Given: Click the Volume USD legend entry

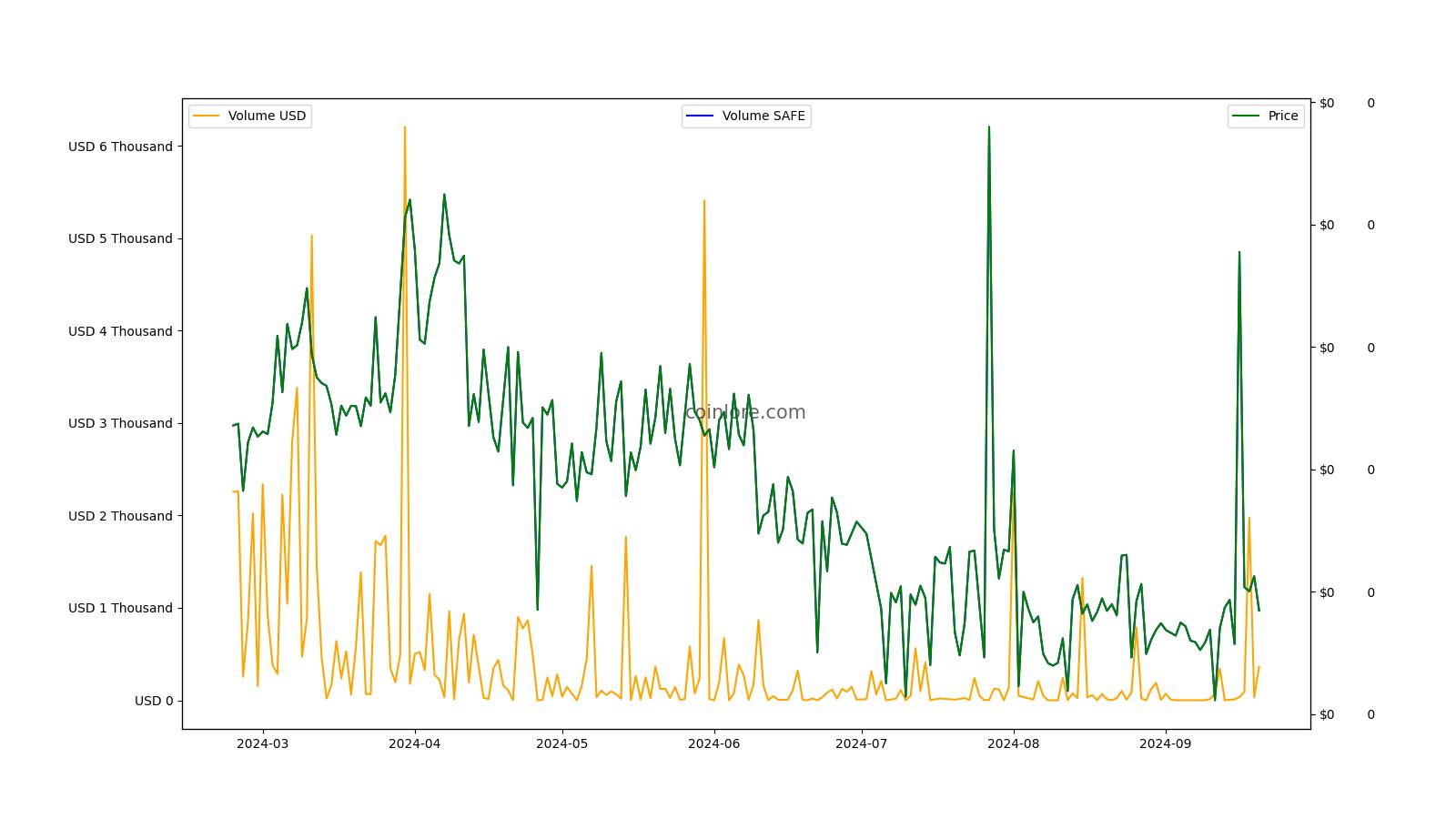Looking at the screenshot, I should click(x=250, y=116).
